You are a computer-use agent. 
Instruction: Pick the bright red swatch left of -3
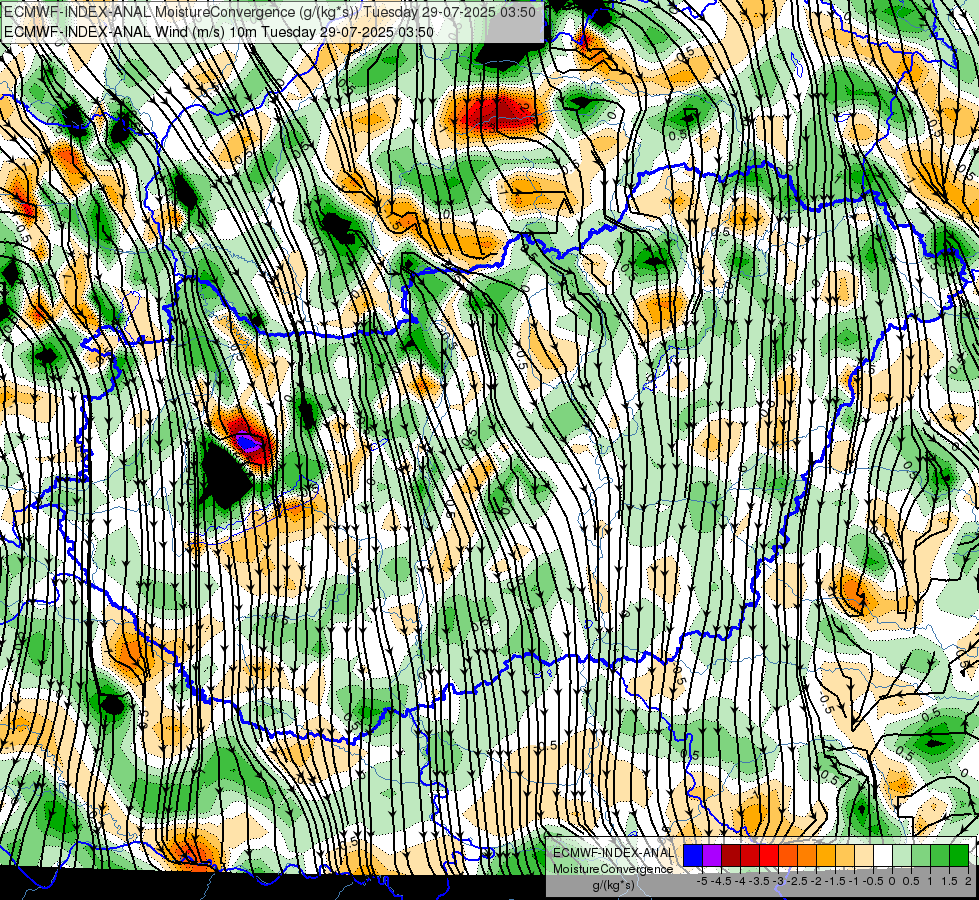click(x=769, y=855)
